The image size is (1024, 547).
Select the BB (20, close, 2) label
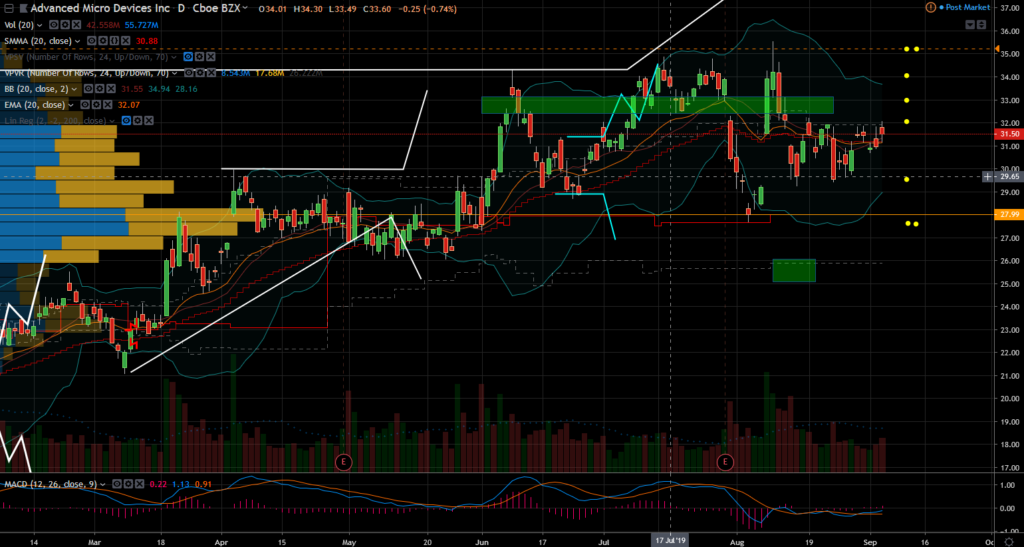click(x=36, y=89)
